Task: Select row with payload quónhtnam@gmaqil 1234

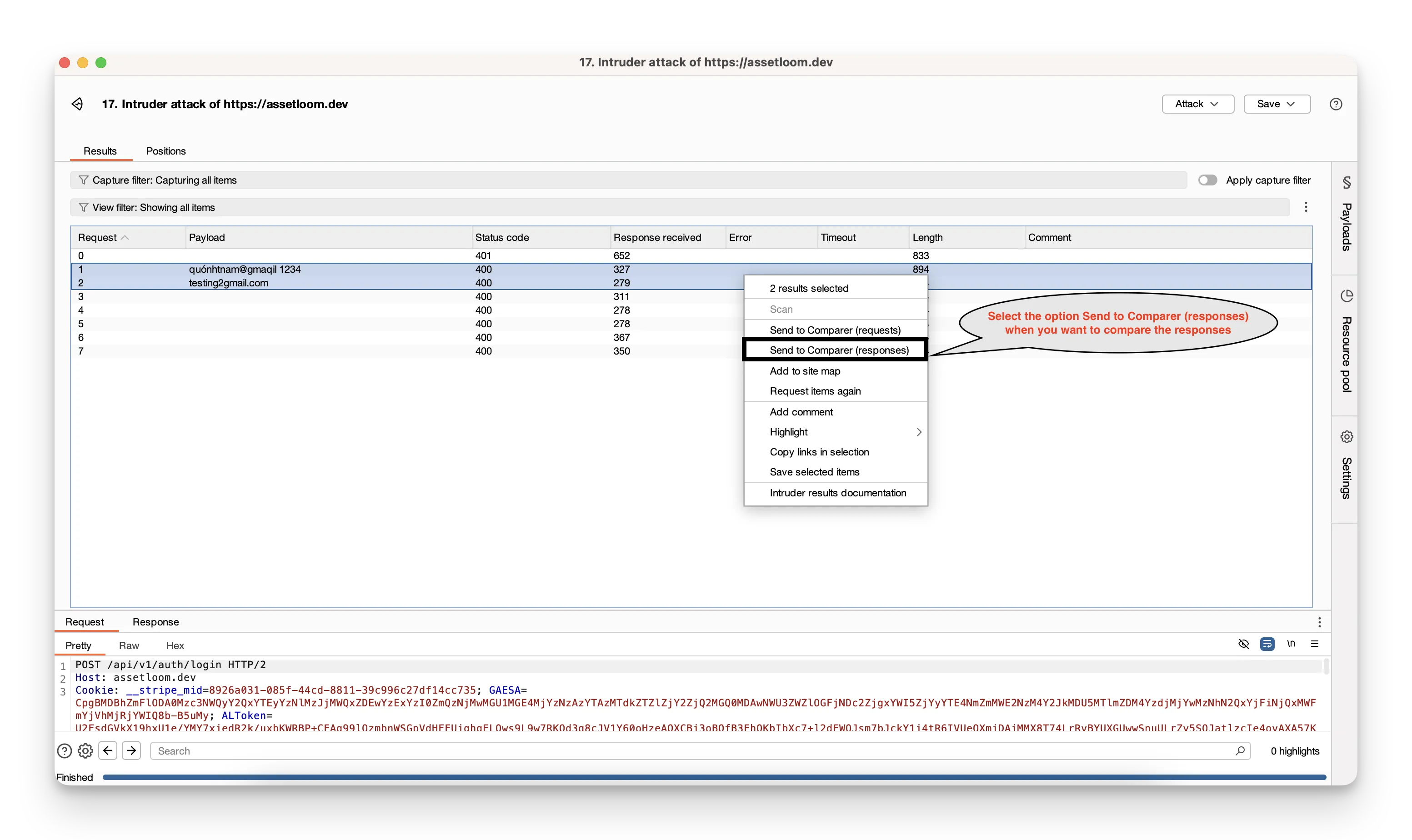Action: coord(691,270)
